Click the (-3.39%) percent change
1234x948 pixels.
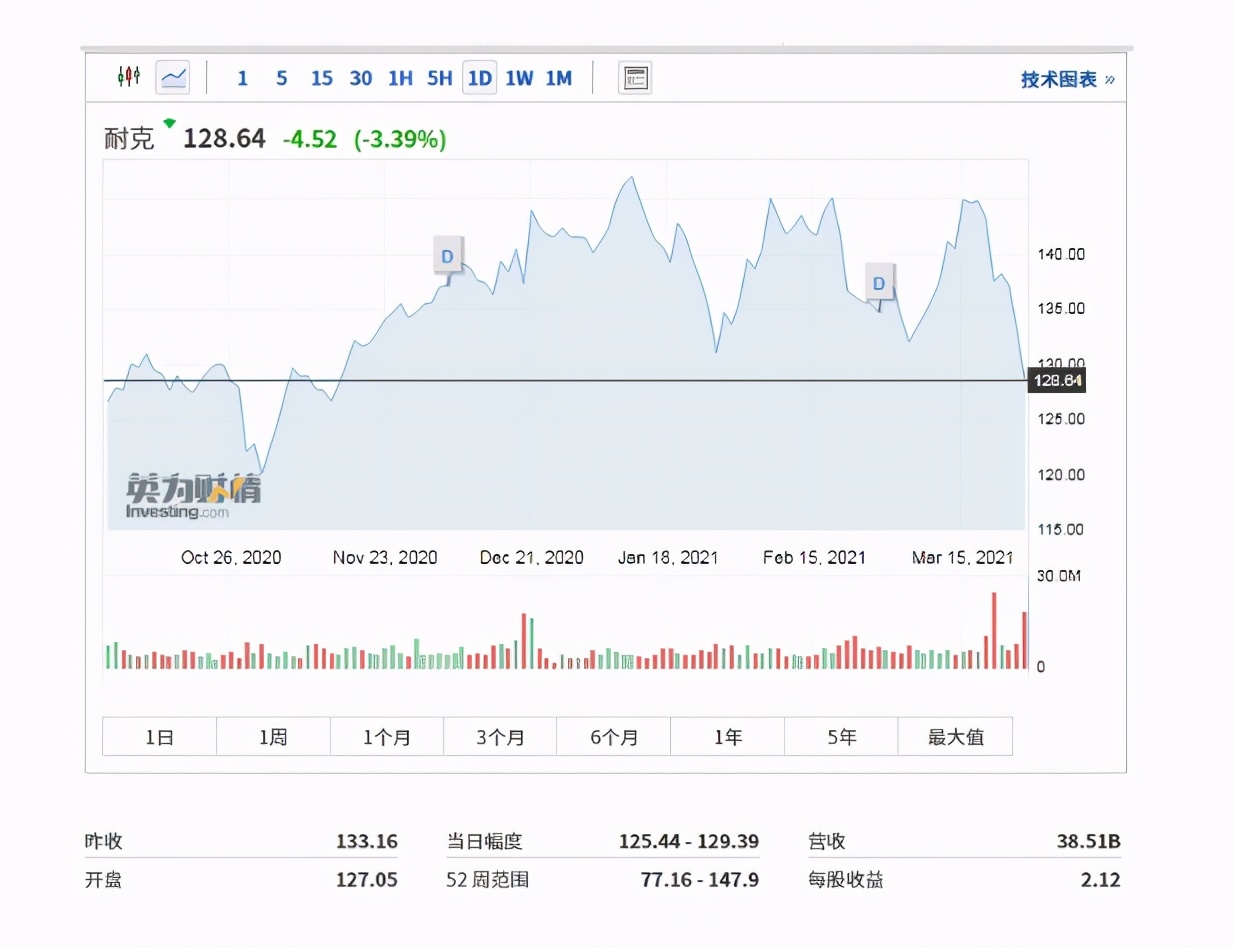[400, 139]
